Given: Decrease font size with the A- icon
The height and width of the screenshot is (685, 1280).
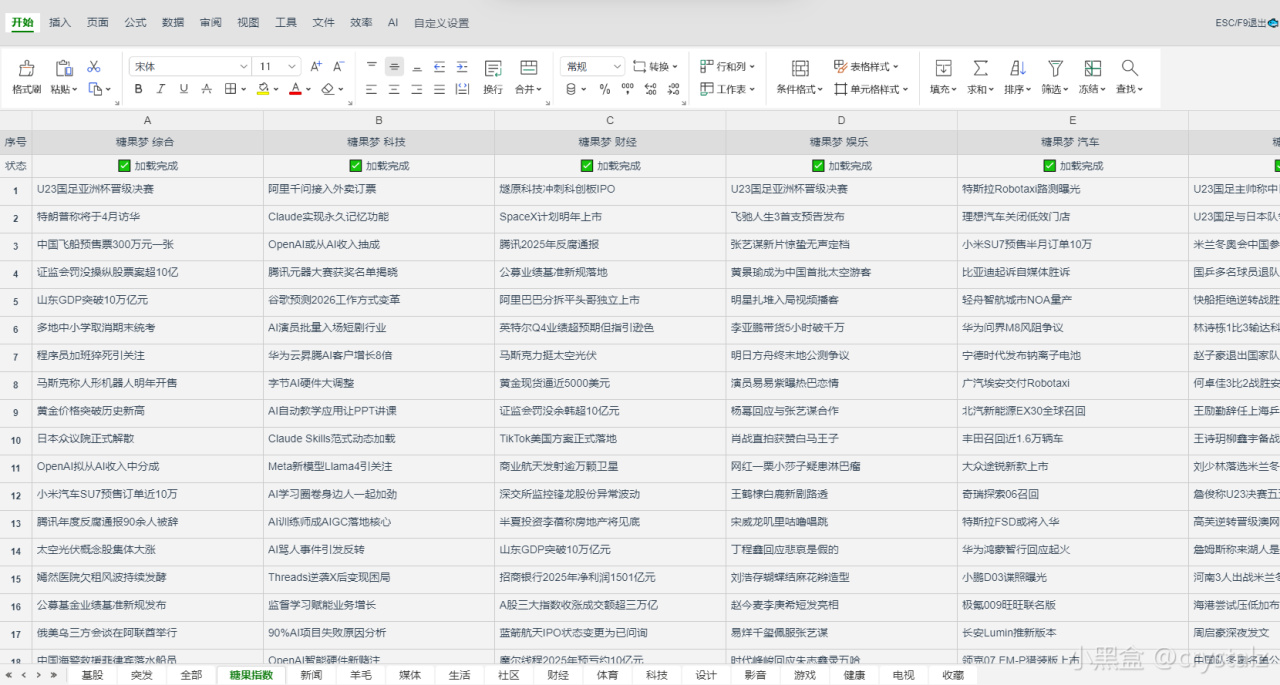Looking at the screenshot, I should [339, 66].
